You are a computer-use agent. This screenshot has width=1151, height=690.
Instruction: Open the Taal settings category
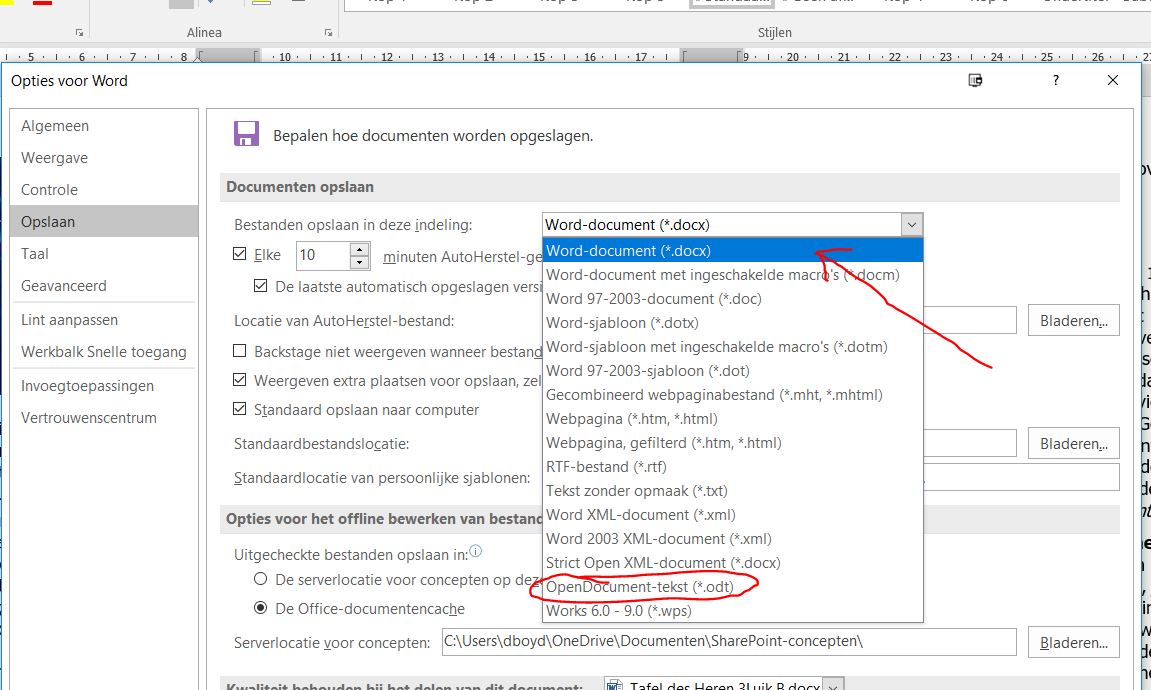(x=104, y=253)
